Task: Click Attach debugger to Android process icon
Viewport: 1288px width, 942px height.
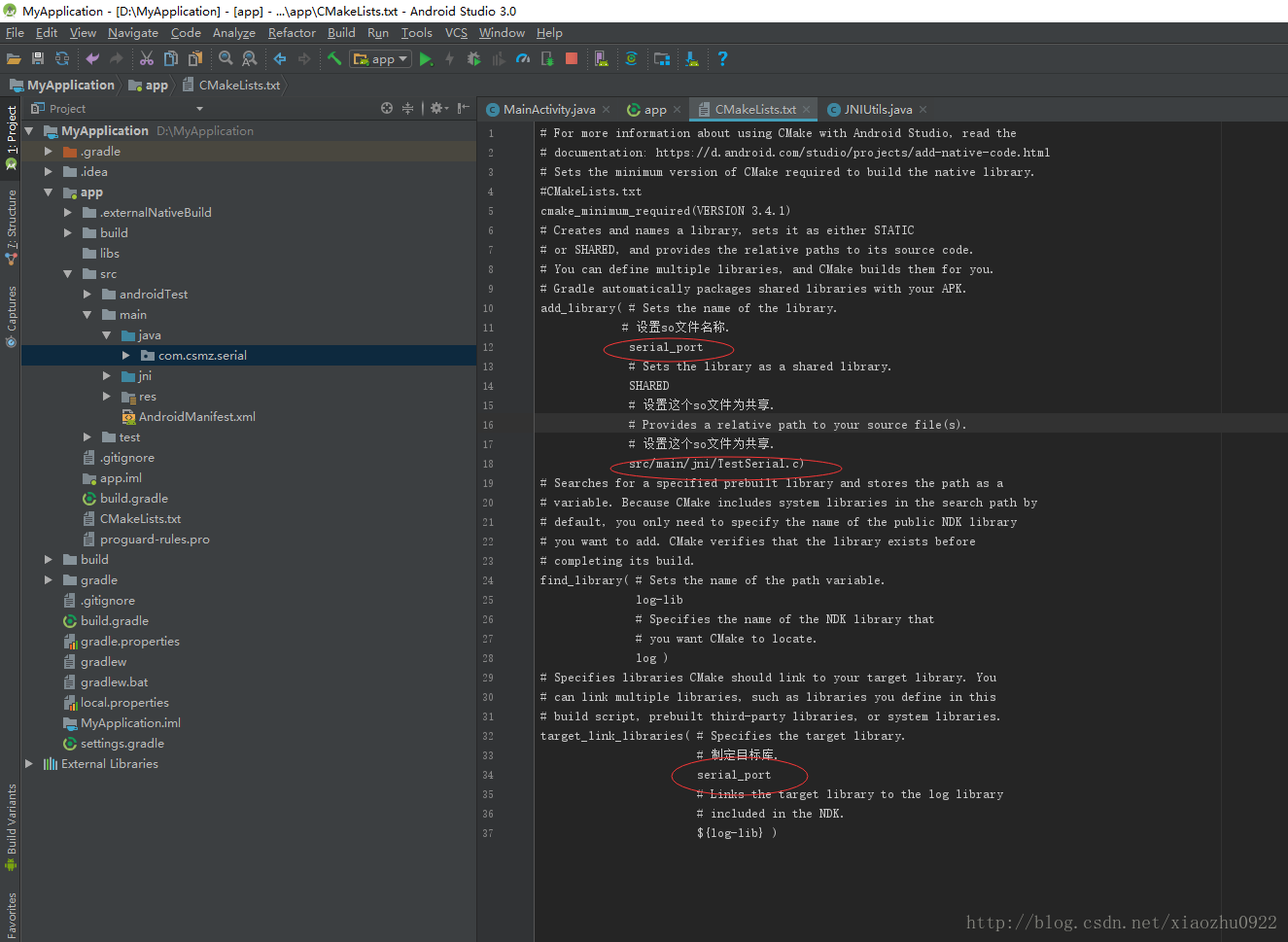Action: [x=547, y=59]
